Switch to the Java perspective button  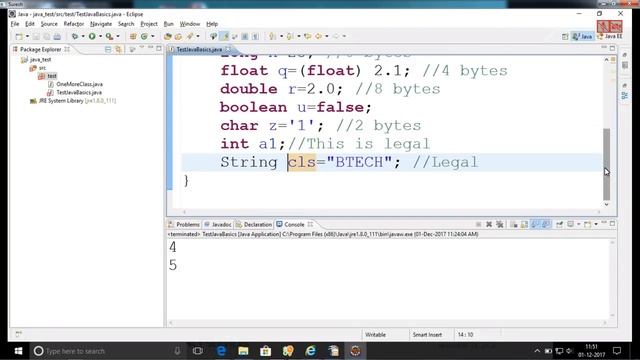tap(582, 36)
